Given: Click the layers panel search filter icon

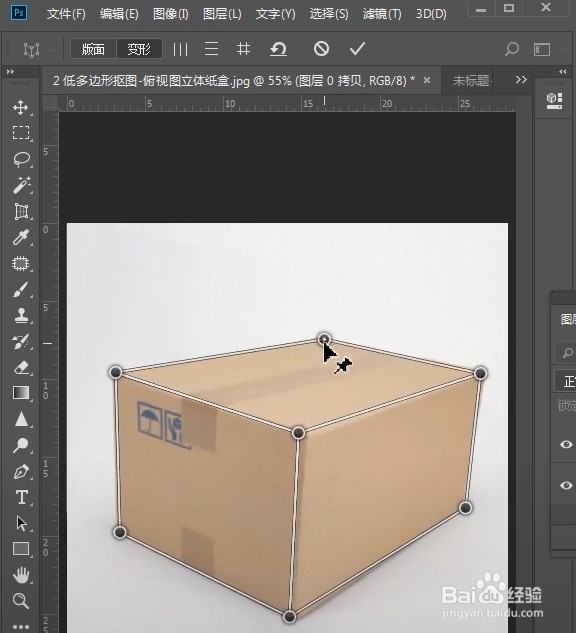Looking at the screenshot, I should (x=567, y=353).
